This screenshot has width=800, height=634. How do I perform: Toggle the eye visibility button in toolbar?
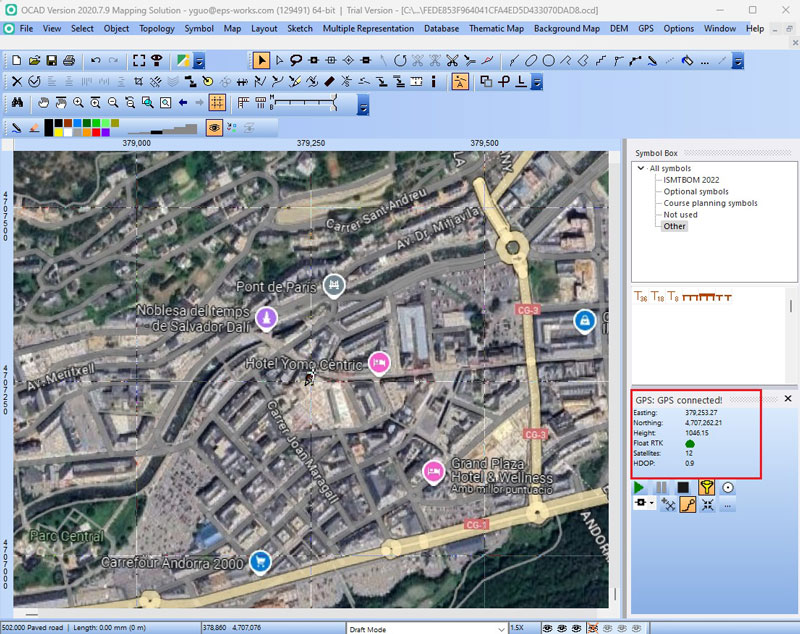pos(214,127)
